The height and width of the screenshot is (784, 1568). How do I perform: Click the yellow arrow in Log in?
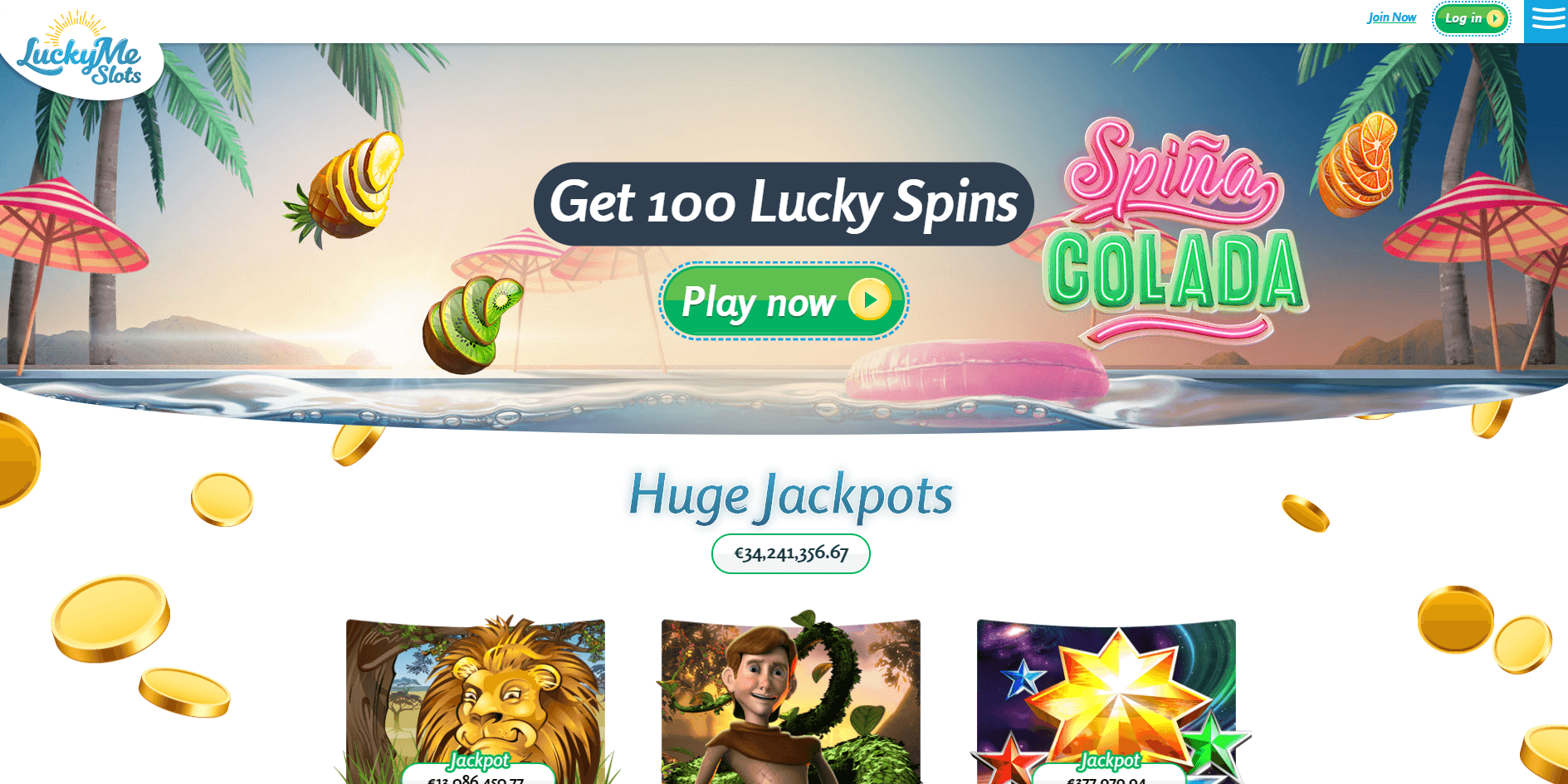click(x=1495, y=18)
